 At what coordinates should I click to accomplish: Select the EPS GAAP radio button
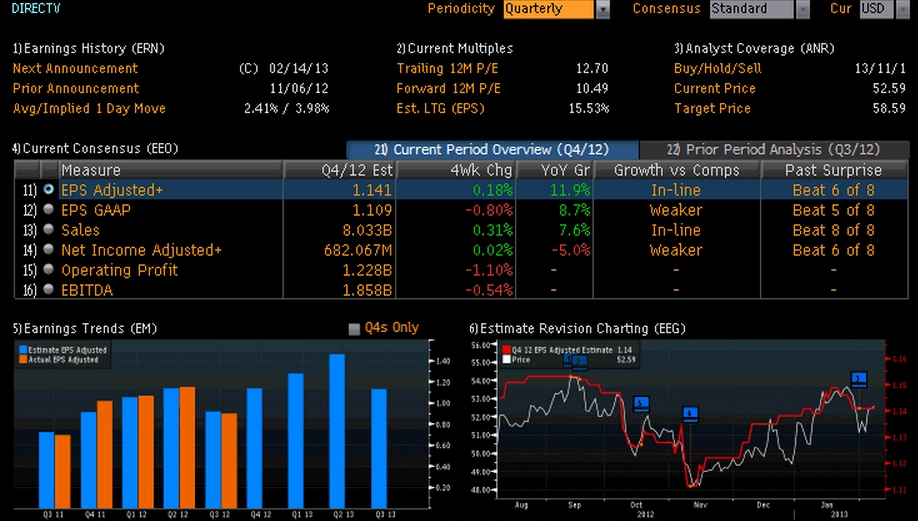tap(49, 209)
